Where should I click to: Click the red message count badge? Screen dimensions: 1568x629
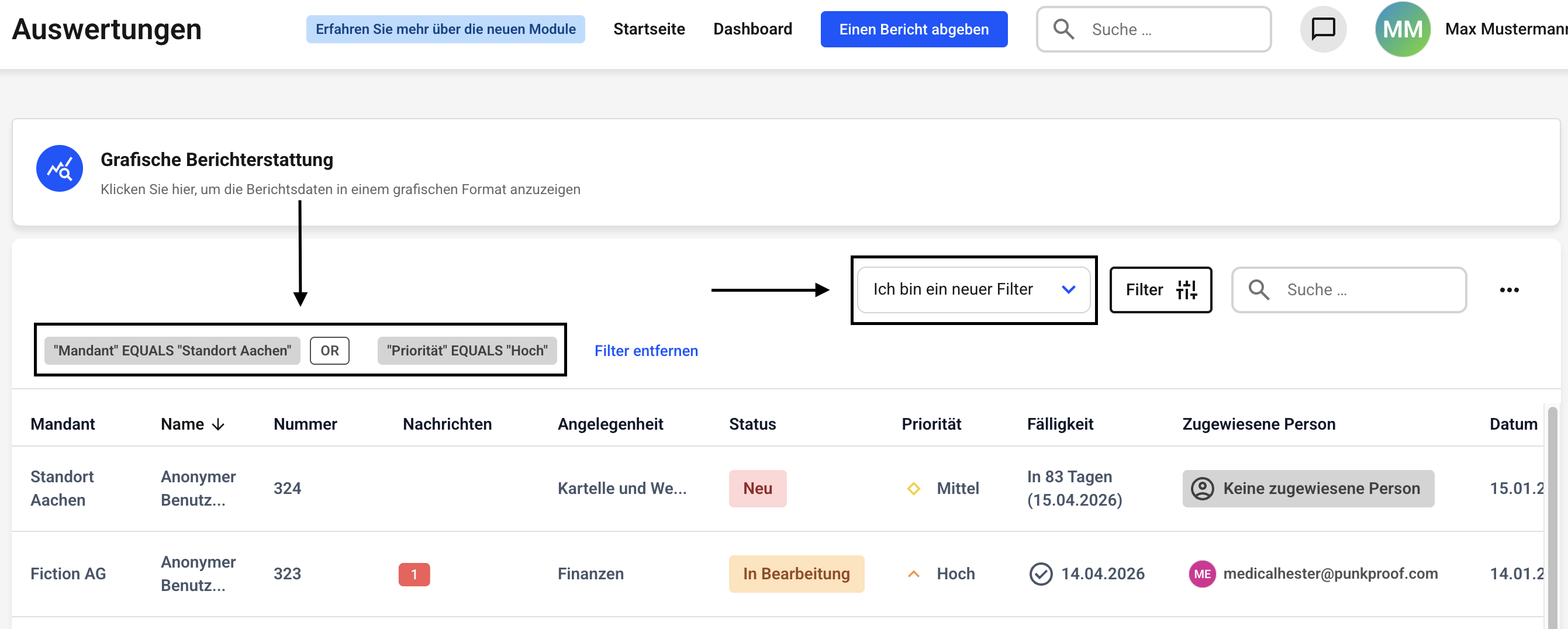[414, 574]
